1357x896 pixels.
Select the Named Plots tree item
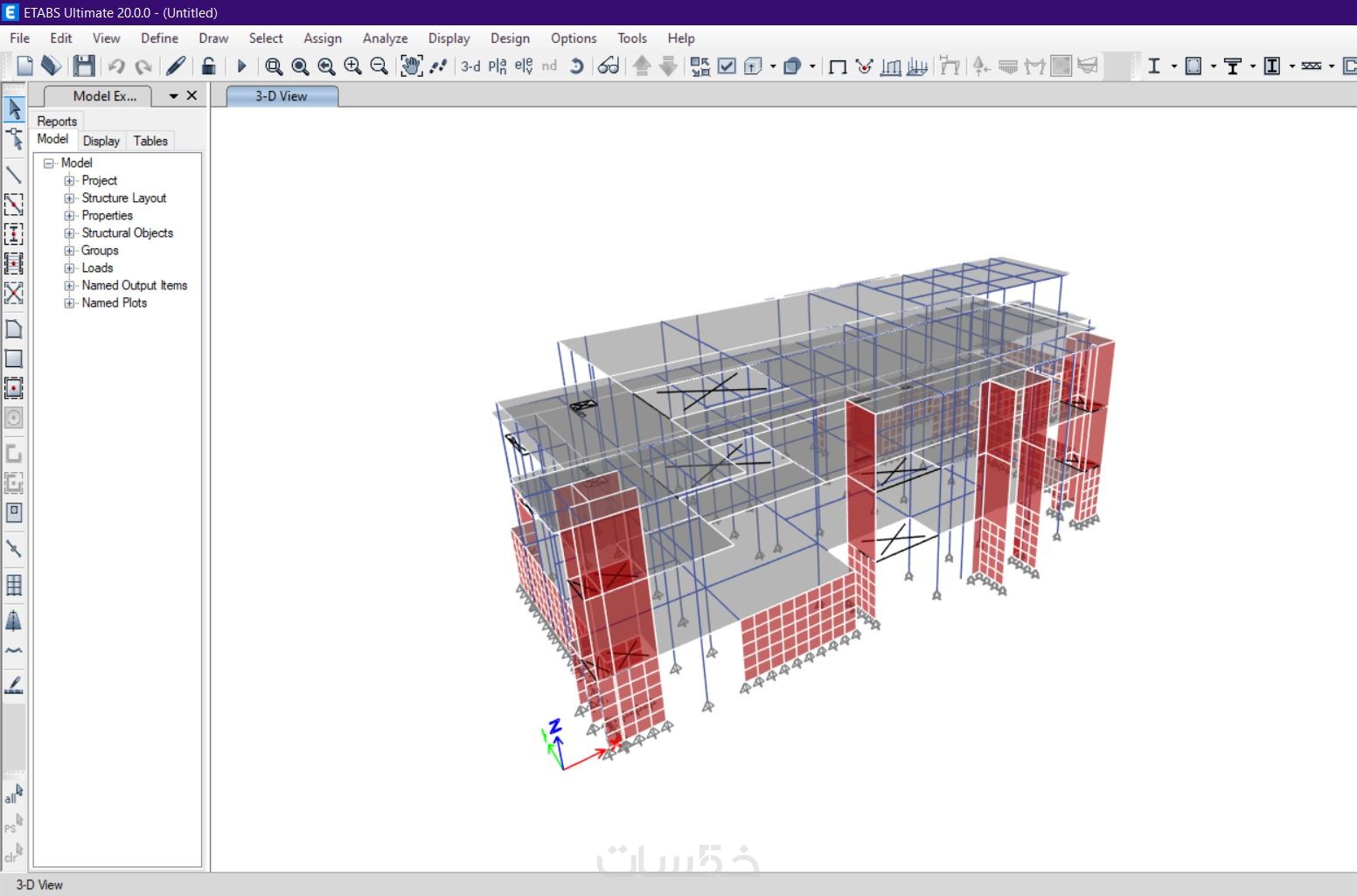click(x=115, y=302)
